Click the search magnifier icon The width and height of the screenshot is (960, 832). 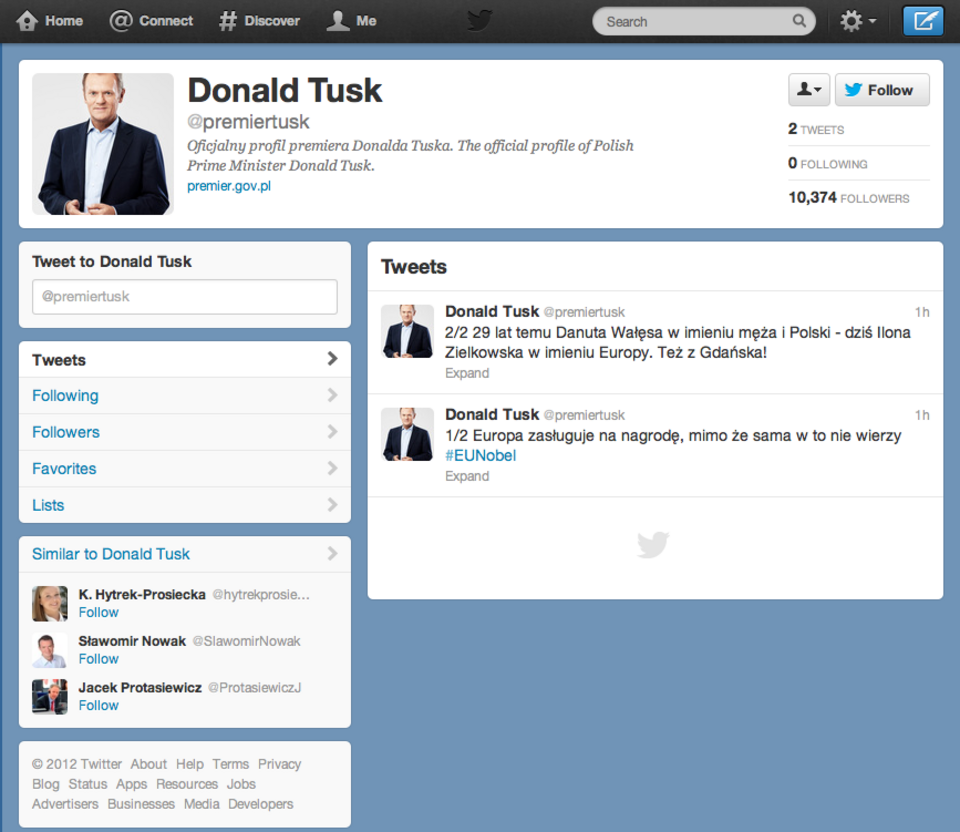(x=799, y=21)
